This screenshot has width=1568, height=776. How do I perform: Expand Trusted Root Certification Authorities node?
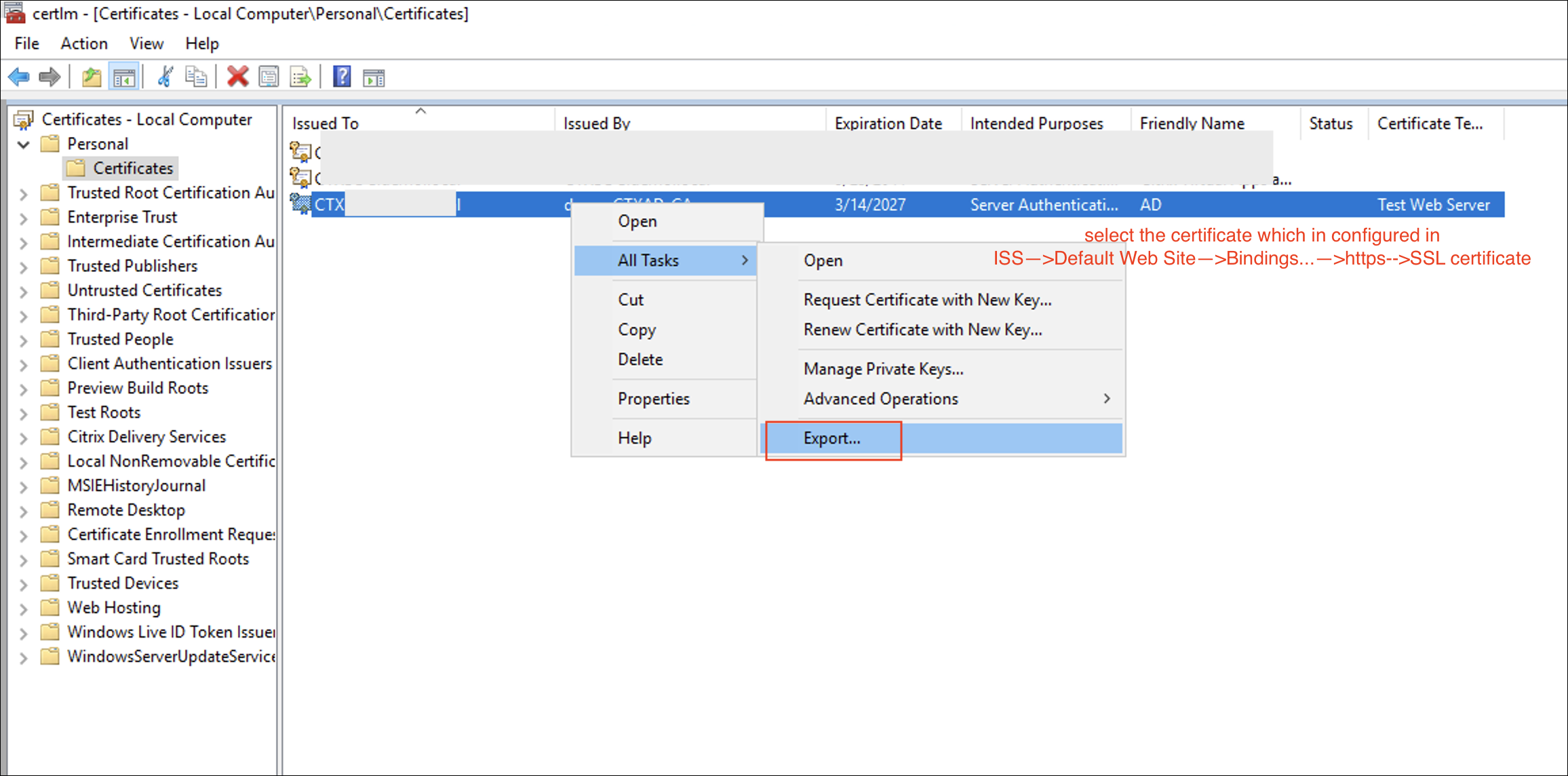[x=24, y=194]
